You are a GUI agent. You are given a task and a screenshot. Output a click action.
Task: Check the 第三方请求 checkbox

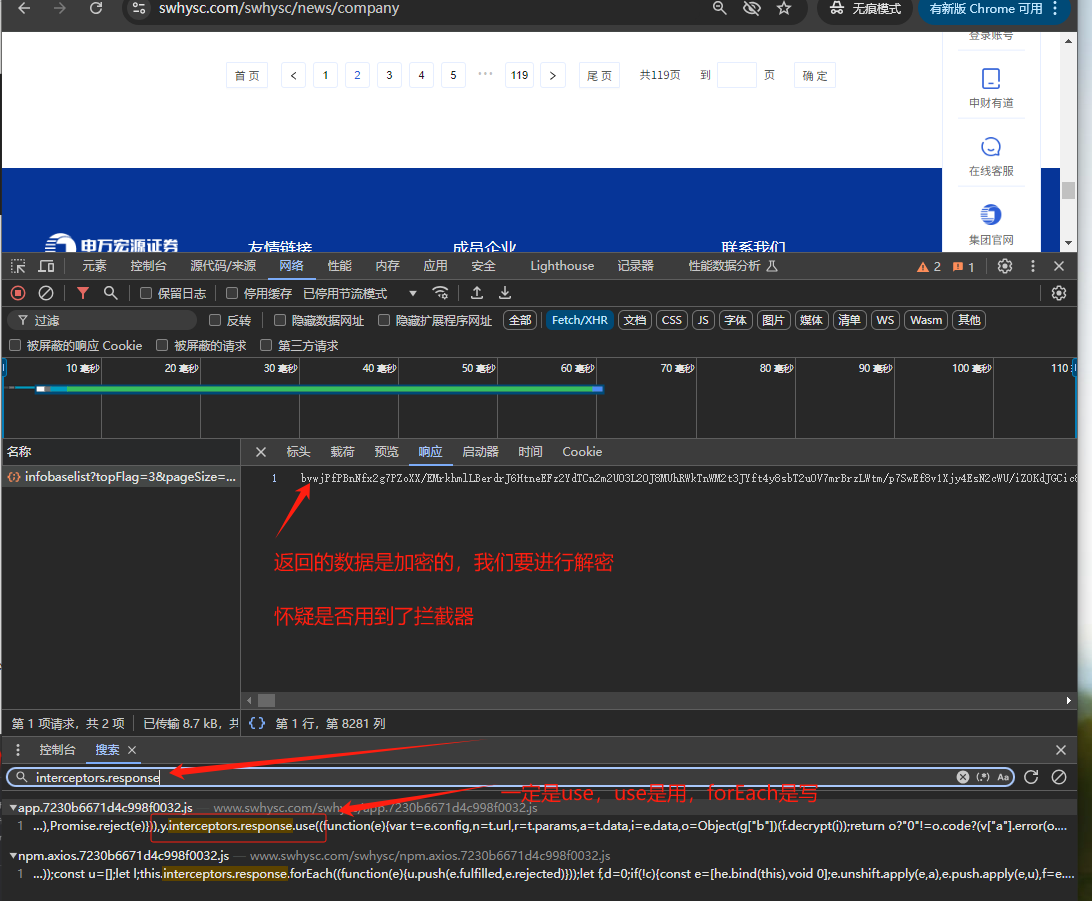point(265,345)
